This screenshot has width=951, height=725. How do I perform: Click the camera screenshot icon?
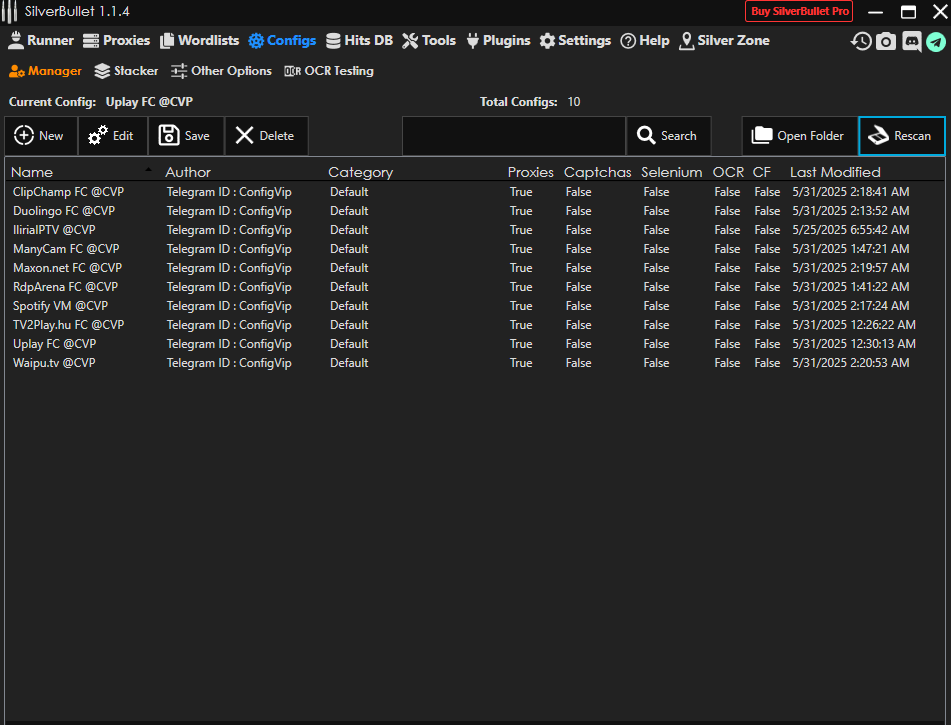tap(886, 41)
